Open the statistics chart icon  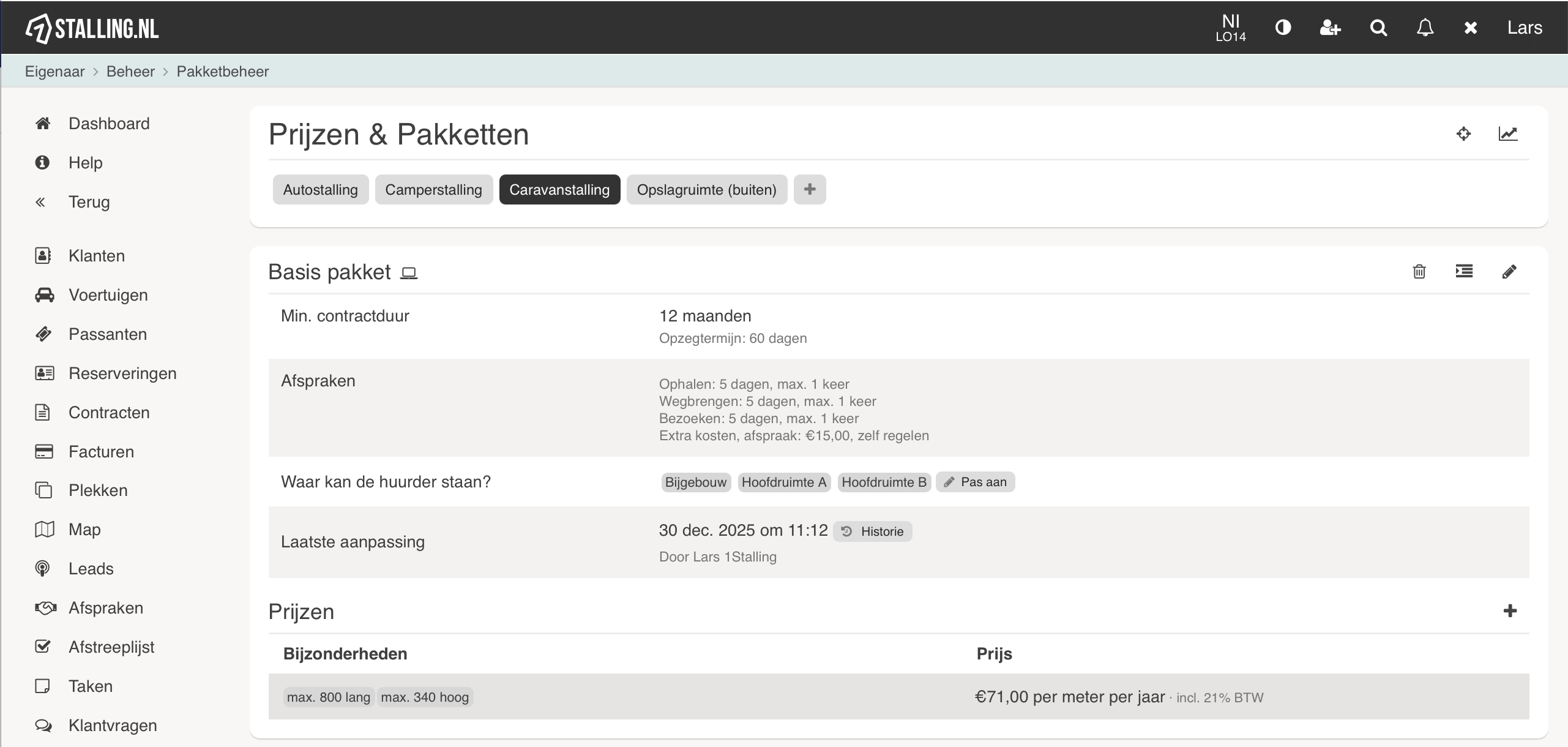tap(1507, 133)
